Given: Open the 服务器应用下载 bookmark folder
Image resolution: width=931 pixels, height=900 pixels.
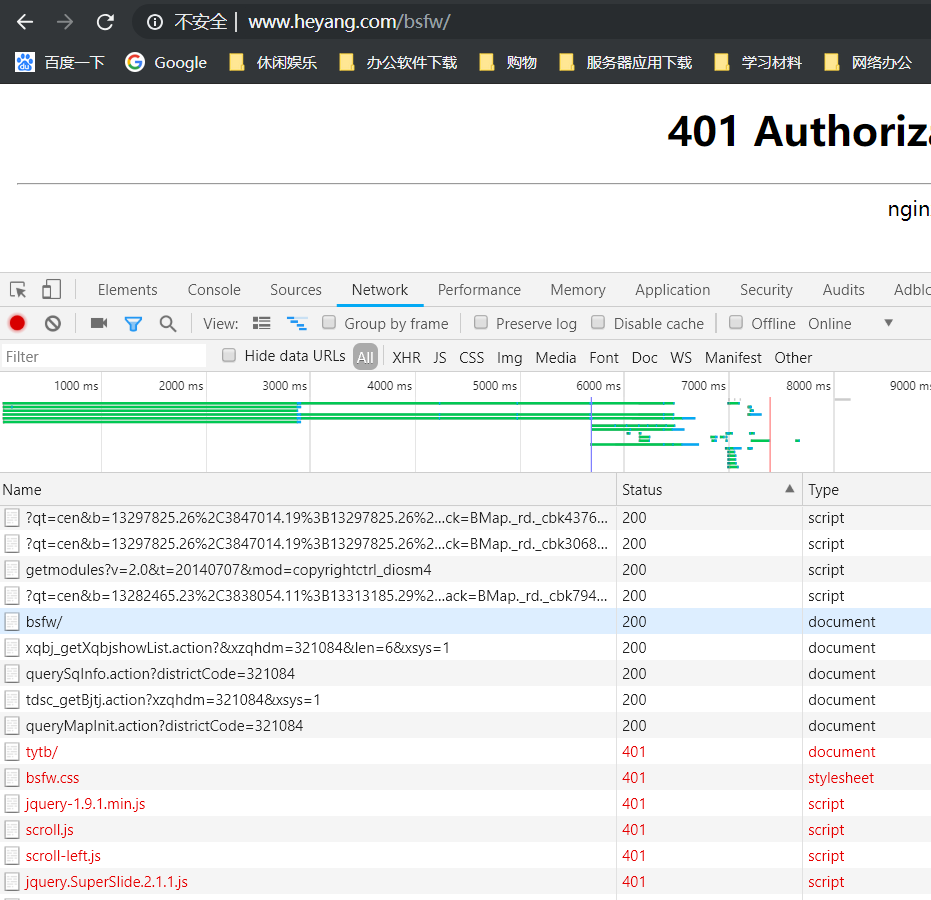Looking at the screenshot, I should click(x=626, y=62).
